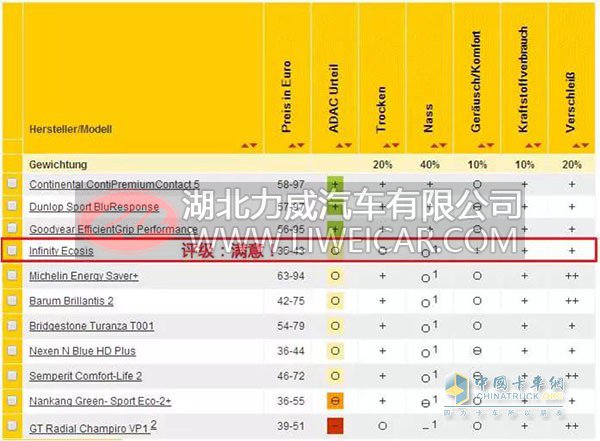The width and height of the screenshot is (600, 441).
Task: Sort descending by Verschleiß arrow
Action: pyautogui.click(x=585, y=145)
